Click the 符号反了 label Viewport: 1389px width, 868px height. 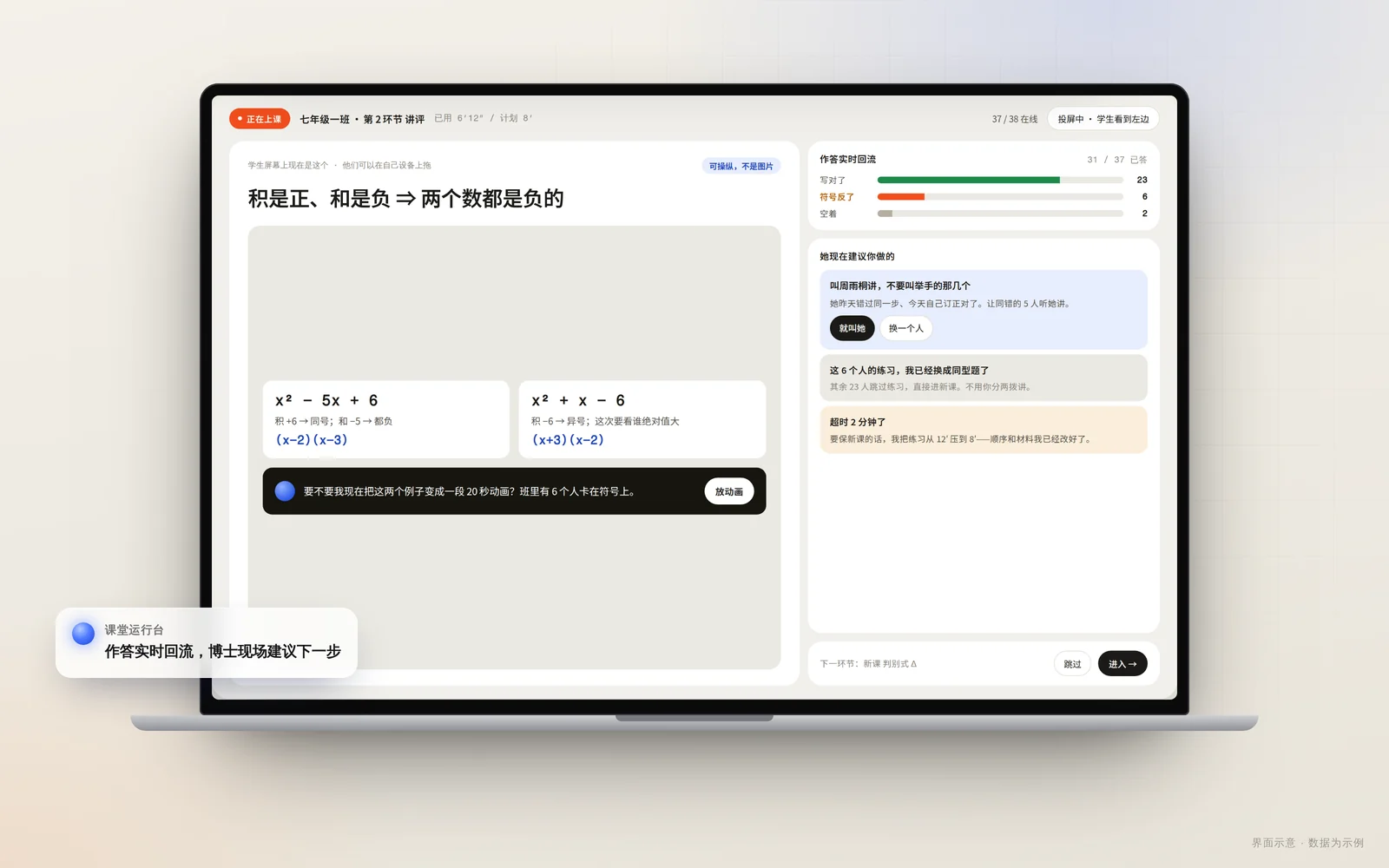coord(837,197)
